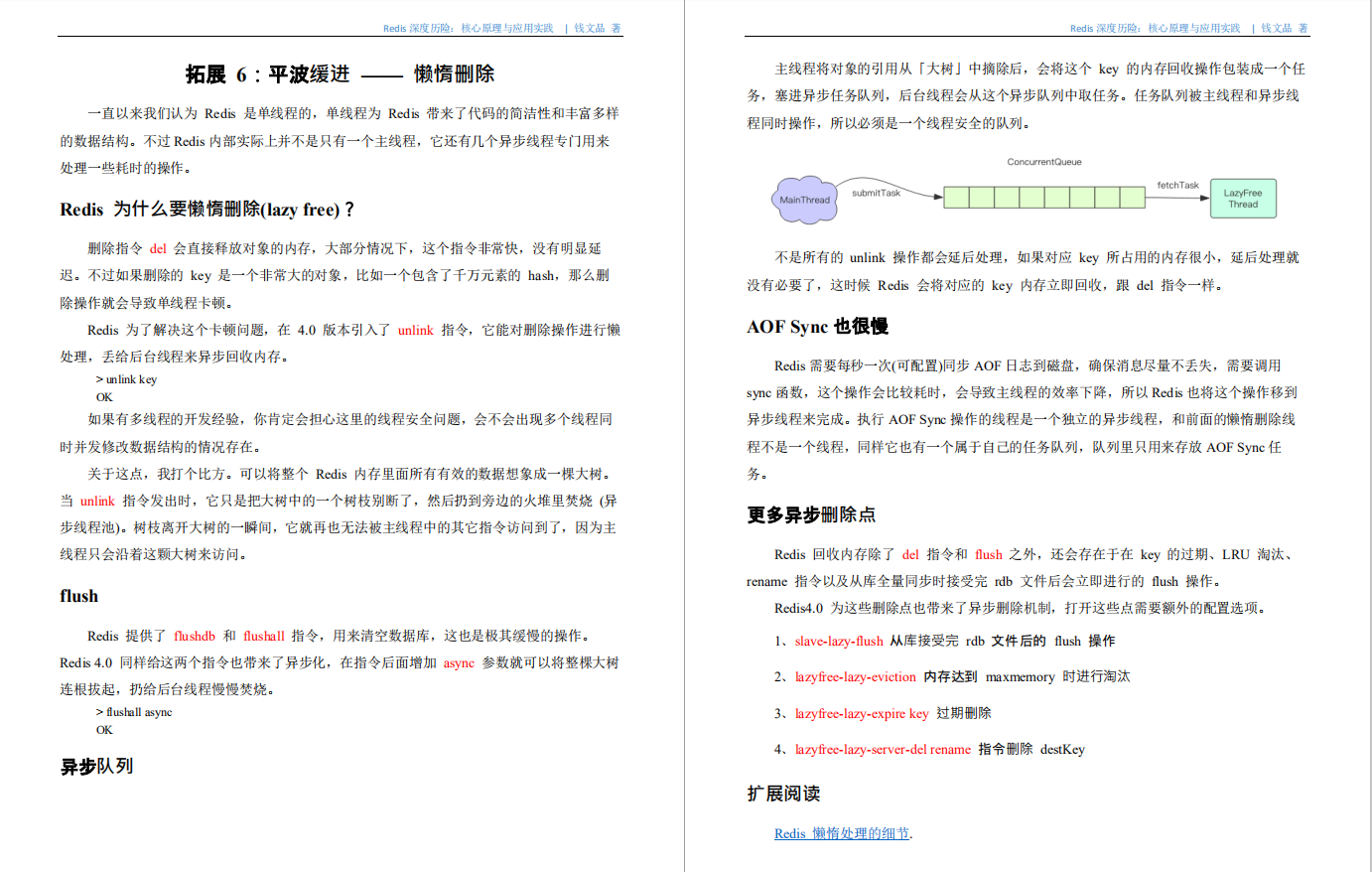
Task: Click the lazyfree-lazy-expire key option
Action: pos(861,713)
